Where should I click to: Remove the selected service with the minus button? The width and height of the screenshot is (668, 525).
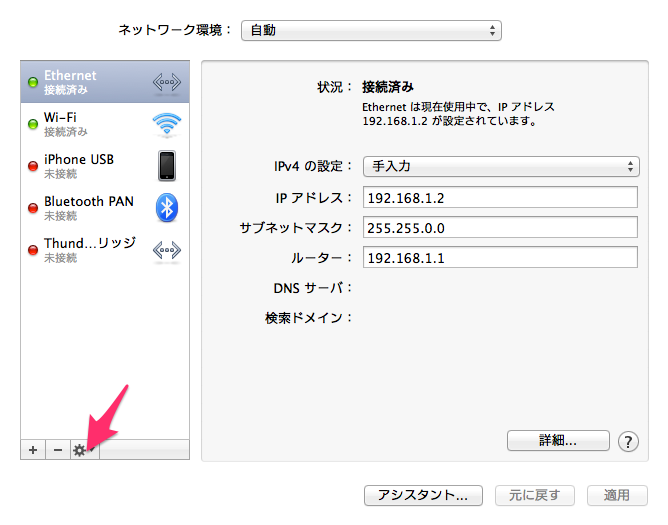tap(58, 450)
